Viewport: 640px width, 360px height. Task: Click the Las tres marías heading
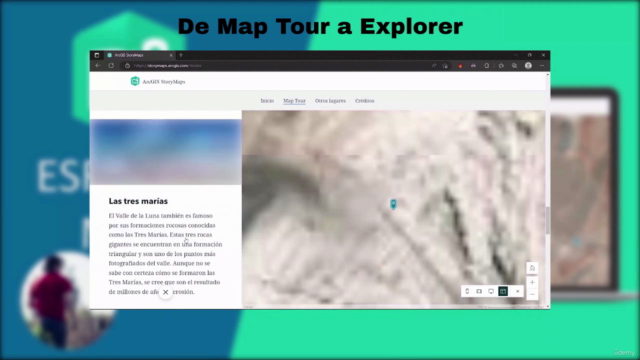[x=138, y=201]
